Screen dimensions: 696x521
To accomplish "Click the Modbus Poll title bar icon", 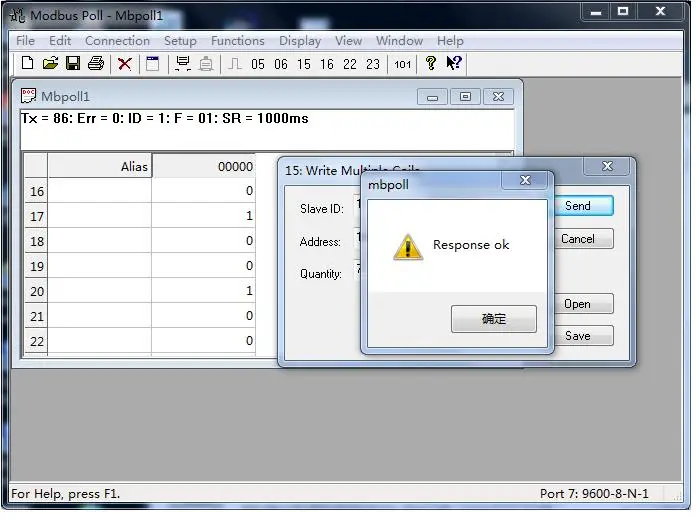I will tap(18, 16).
